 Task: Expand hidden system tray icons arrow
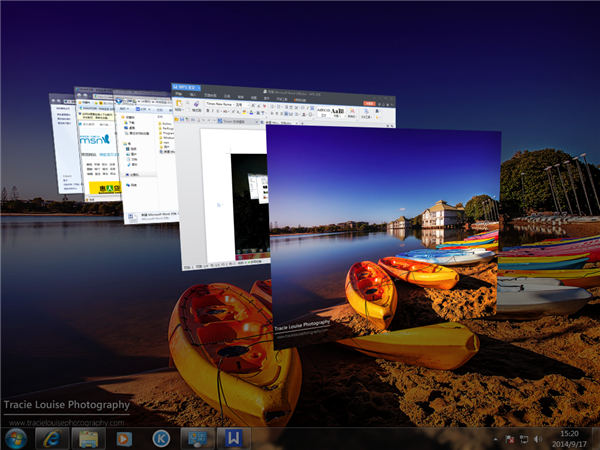click(495, 438)
